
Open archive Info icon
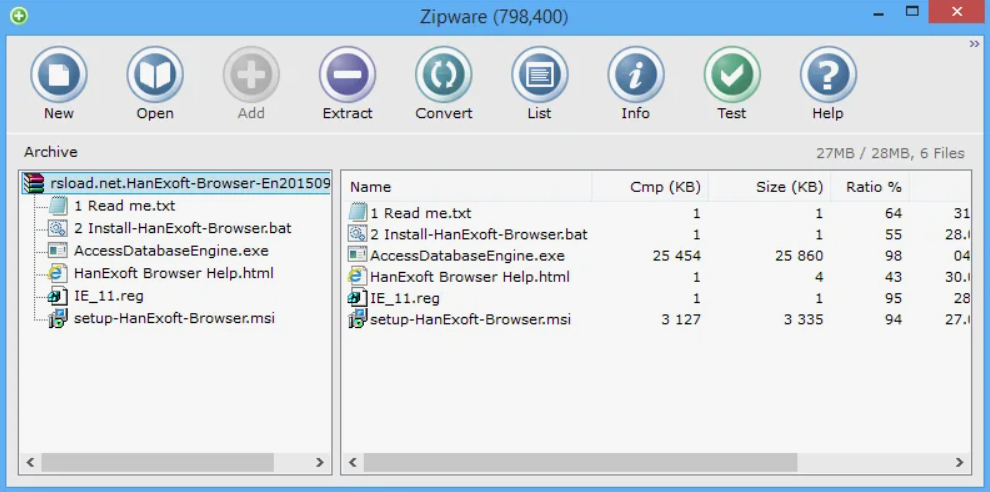pos(636,75)
